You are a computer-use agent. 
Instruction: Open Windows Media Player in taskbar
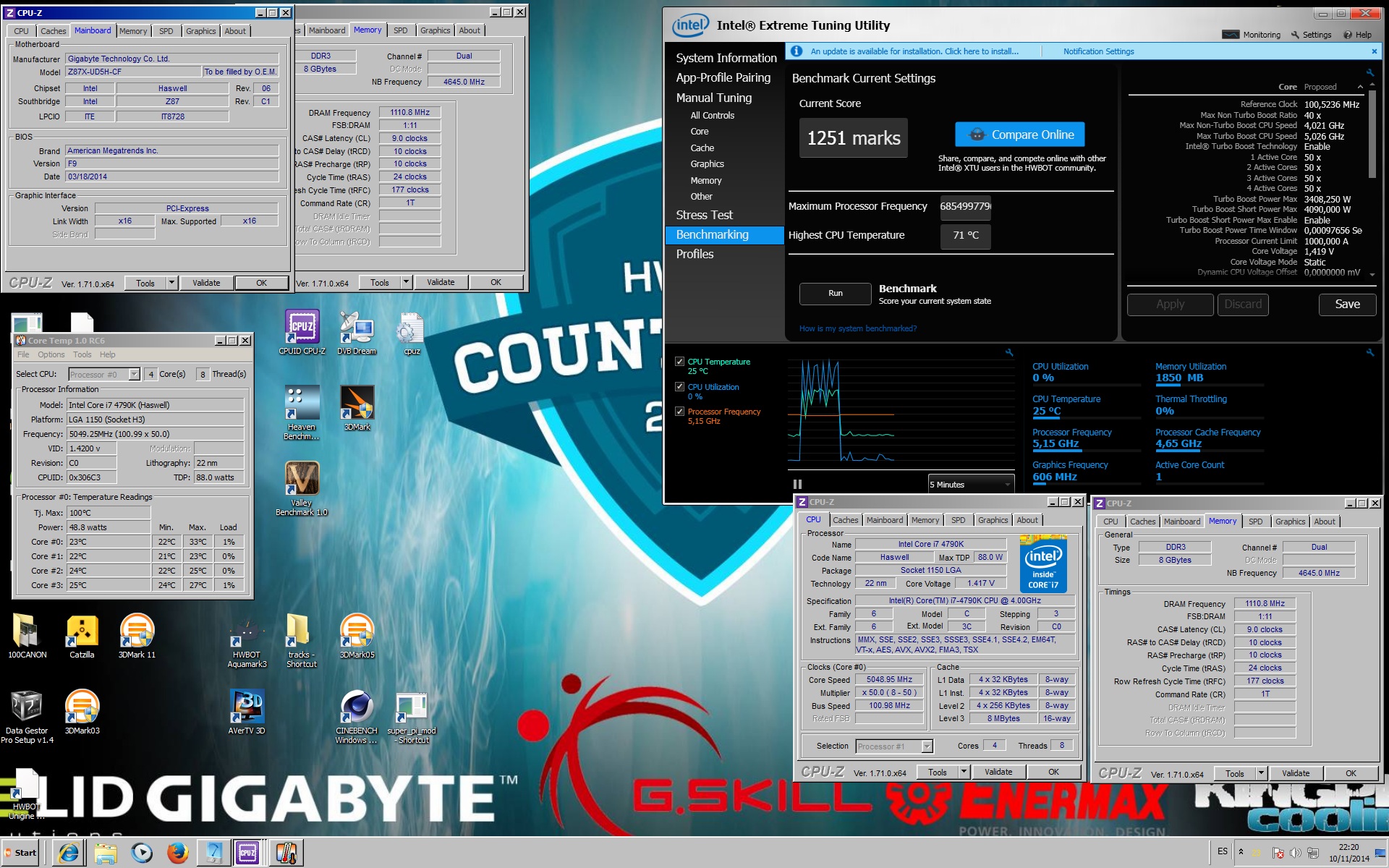pyautogui.click(x=142, y=853)
